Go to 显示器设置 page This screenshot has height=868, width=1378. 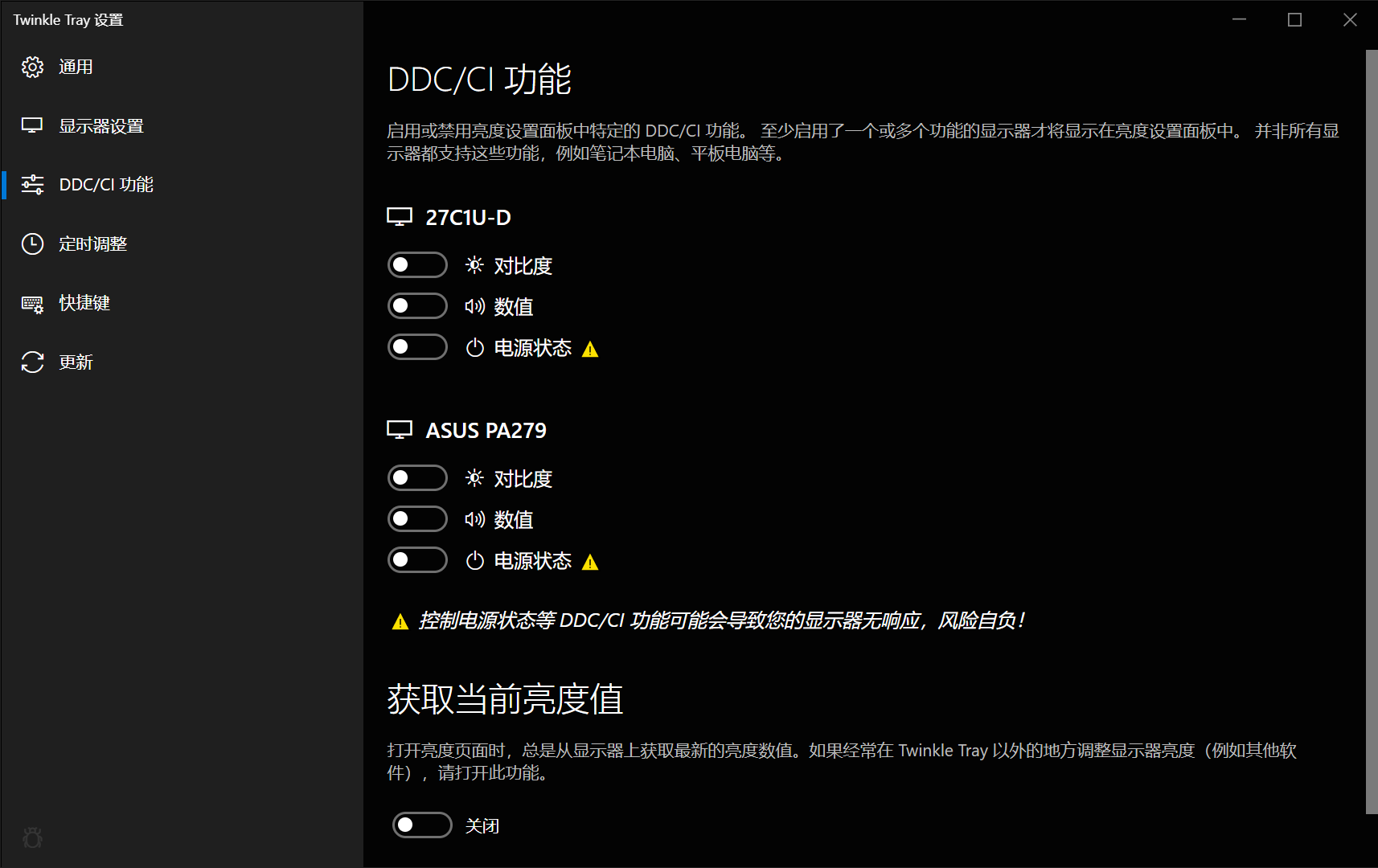(182, 125)
